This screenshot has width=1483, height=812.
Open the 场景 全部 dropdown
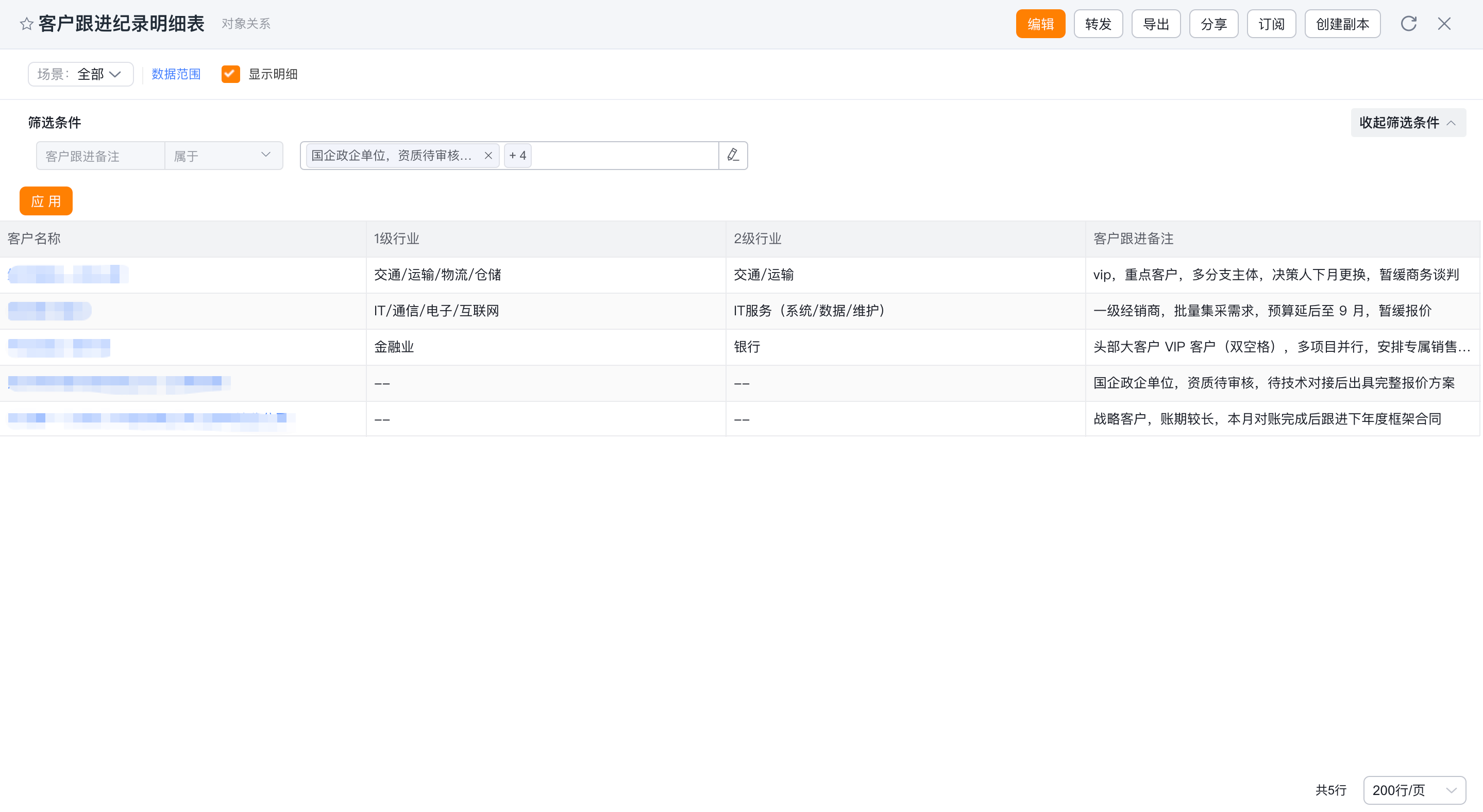(x=80, y=74)
